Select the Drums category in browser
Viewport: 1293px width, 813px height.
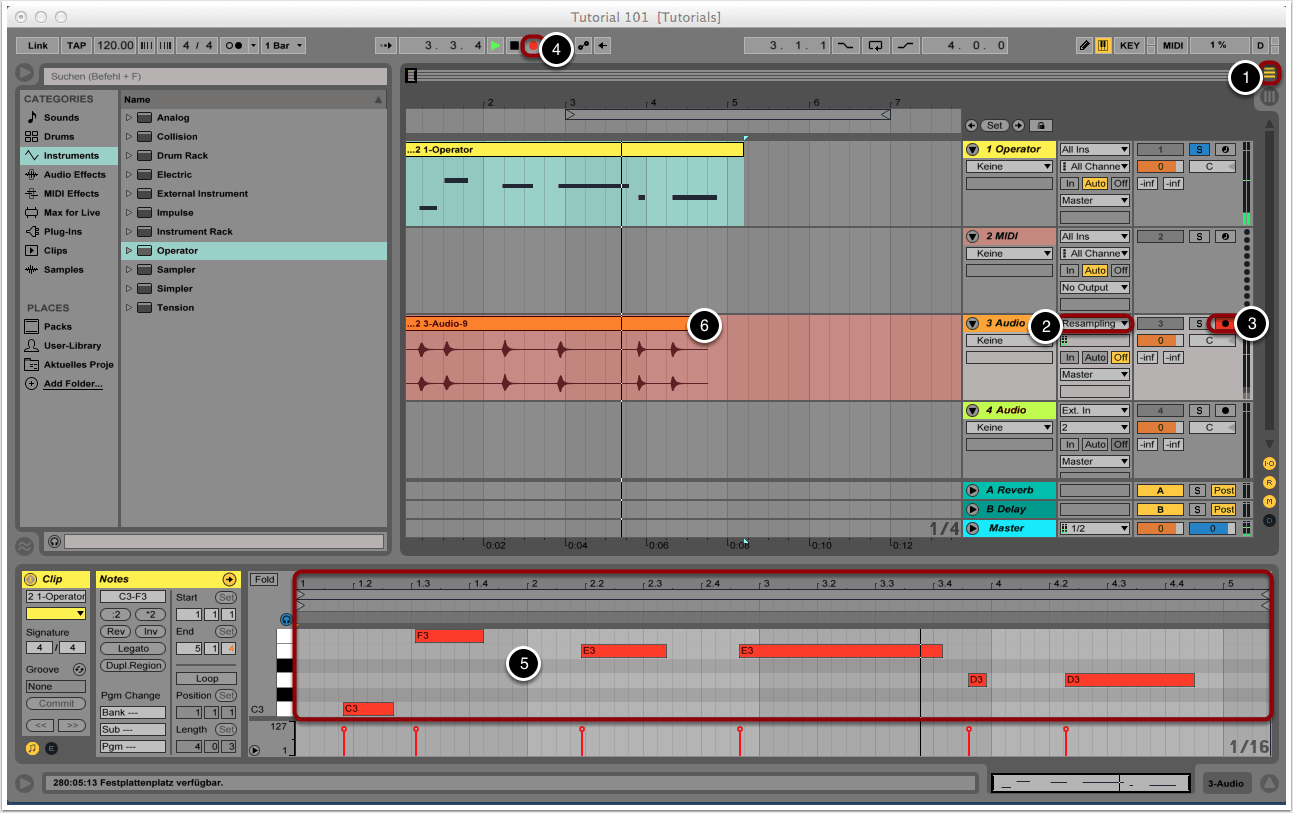click(59, 137)
